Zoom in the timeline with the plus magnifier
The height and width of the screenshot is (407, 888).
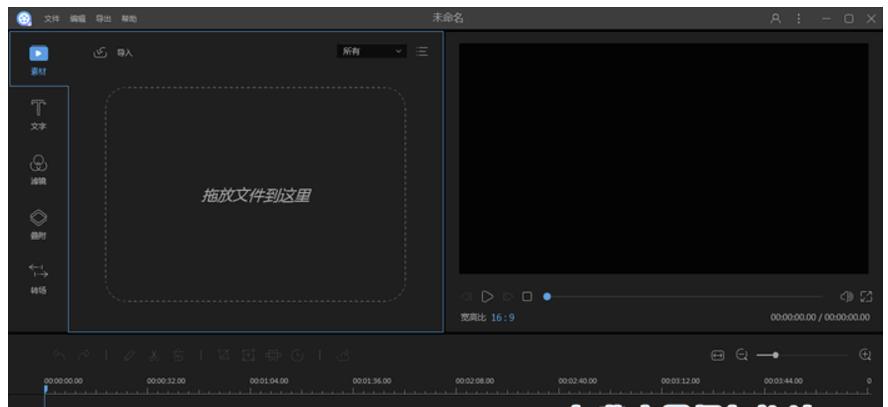(865, 355)
